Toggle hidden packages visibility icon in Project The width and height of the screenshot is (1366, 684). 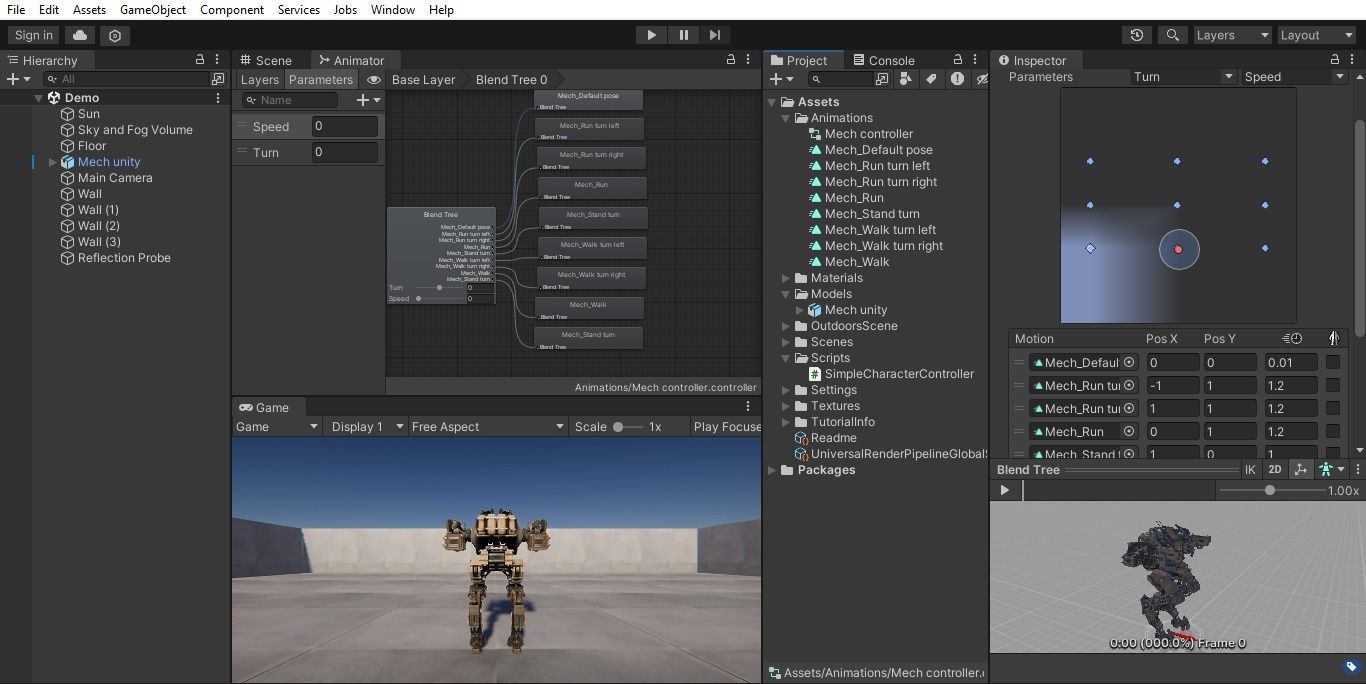tap(981, 79)
